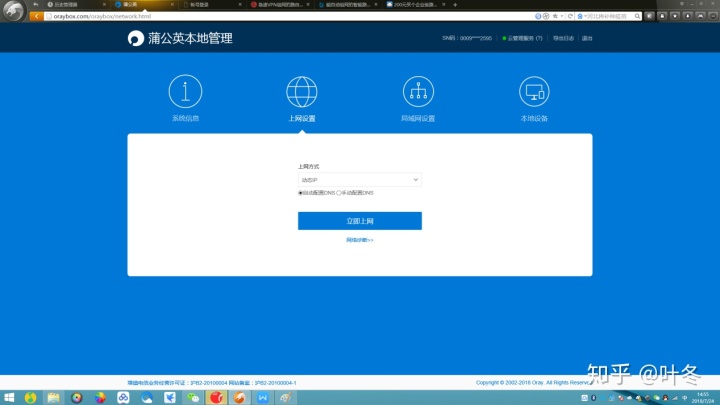Open the blue W app on taskbar
The height and width of the screenshot is (405, 720).
[x=263, y=398]
